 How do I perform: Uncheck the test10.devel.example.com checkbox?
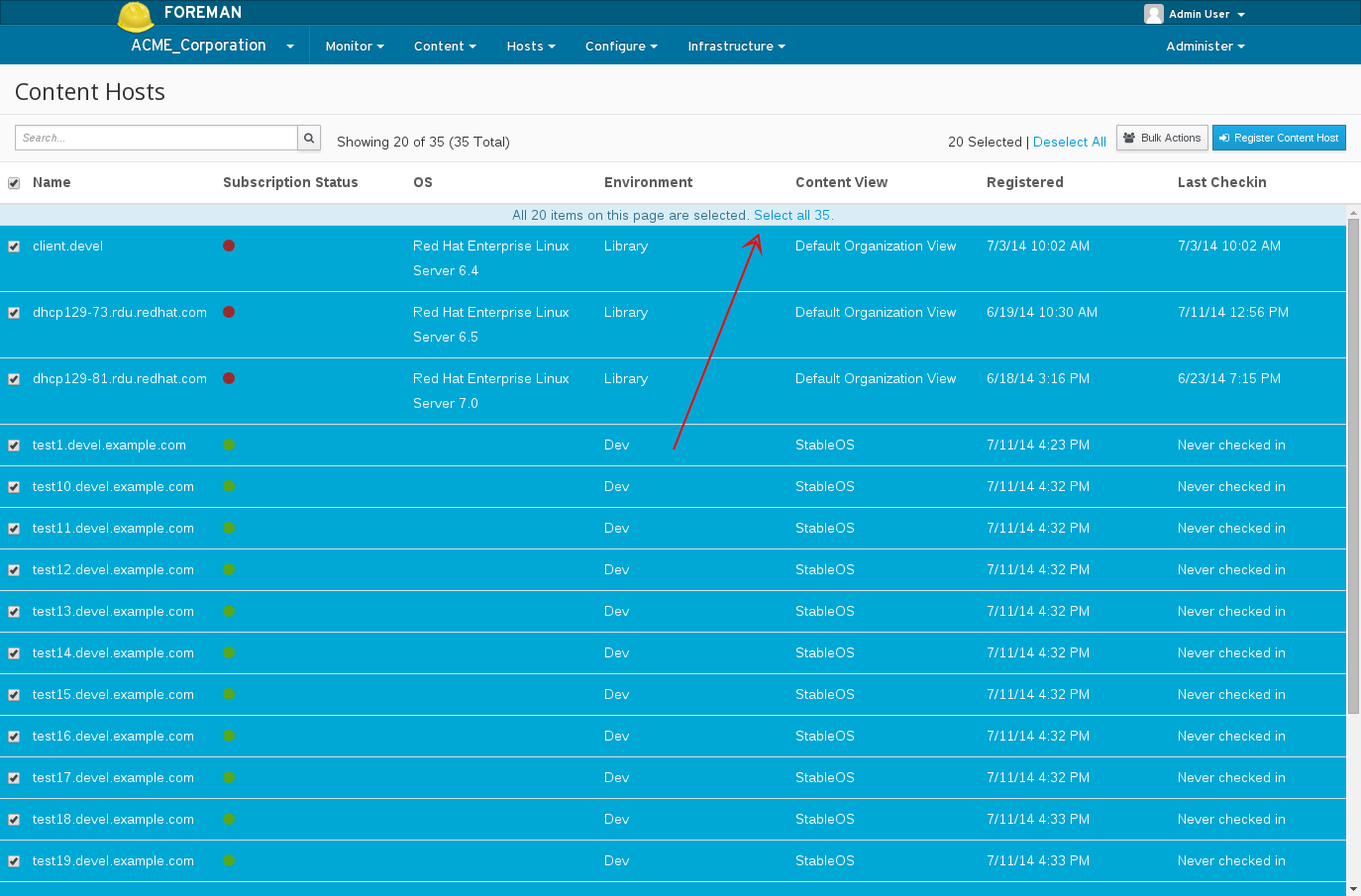click(x=14, y=487)
